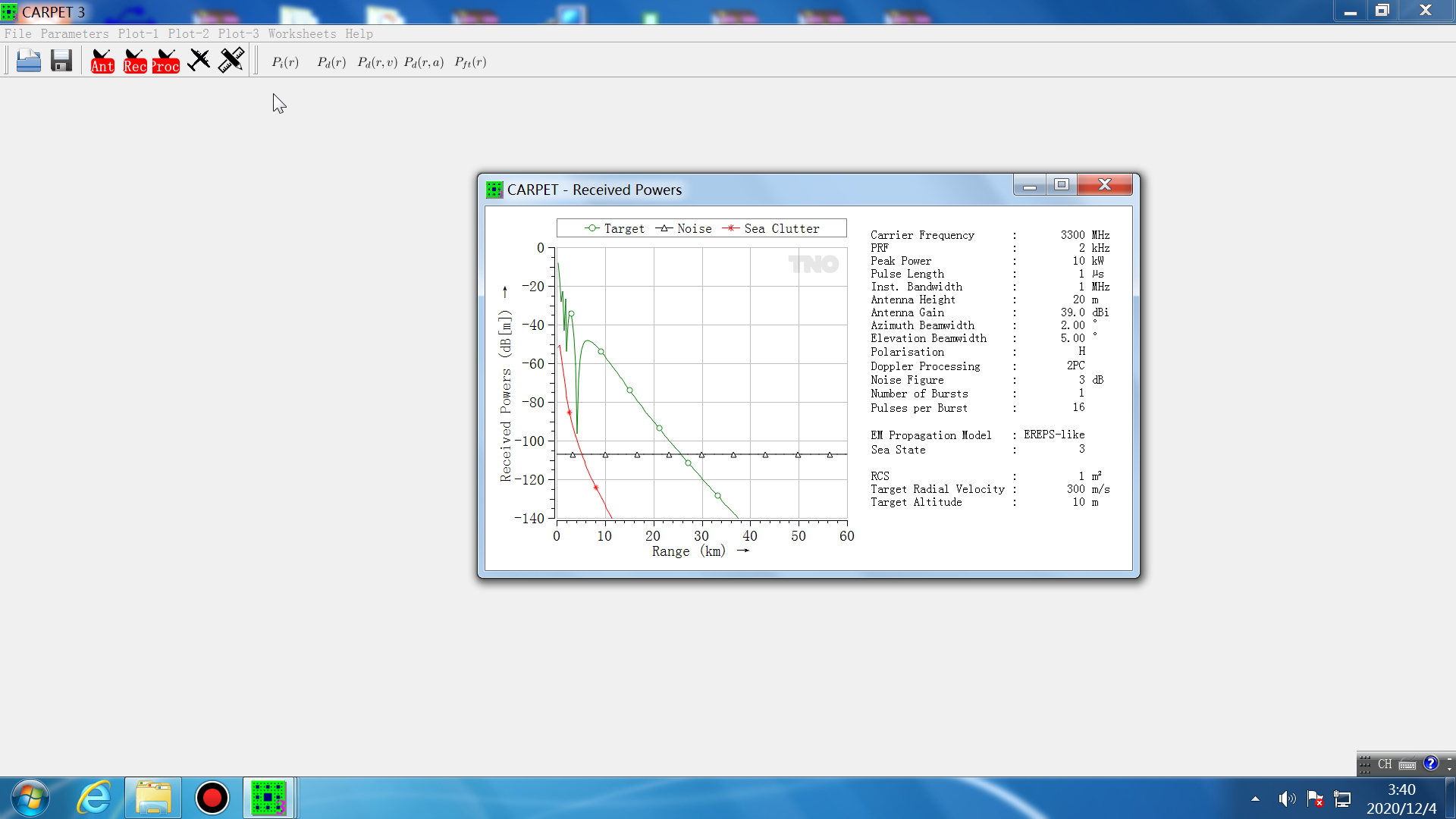Click the Doppler Processing label
1456x819 pixels.
(x=925, y=366)
